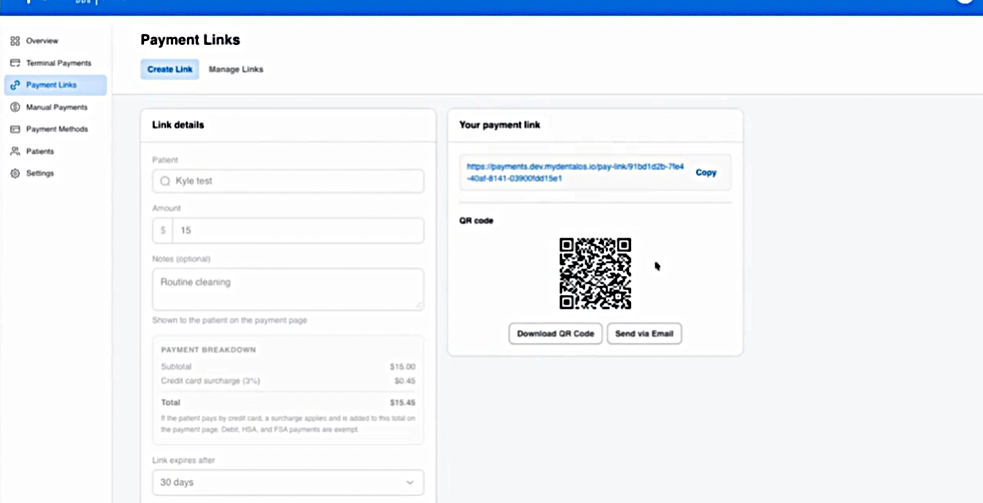The image size is (983, 503).
Task: Click the Credit card surcharge (3%) label
Action: (x=211, y=381)
